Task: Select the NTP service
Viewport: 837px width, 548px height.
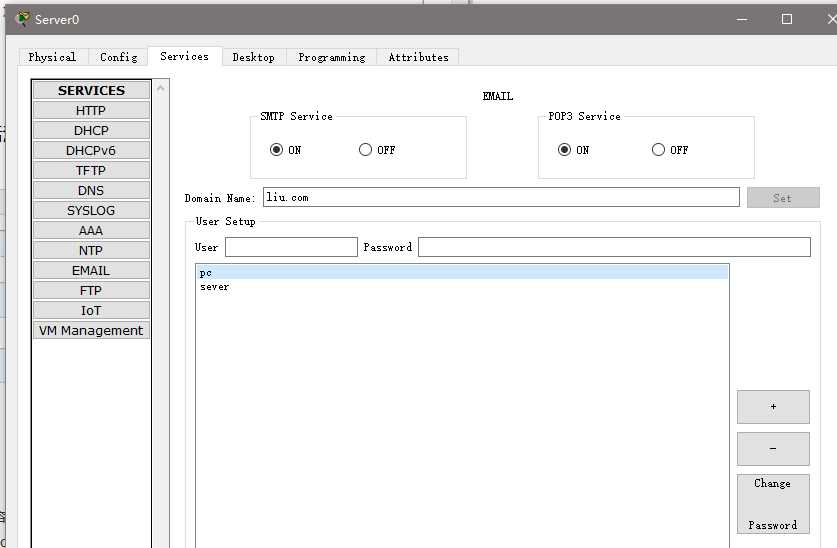Action: (x=91, y=251)
